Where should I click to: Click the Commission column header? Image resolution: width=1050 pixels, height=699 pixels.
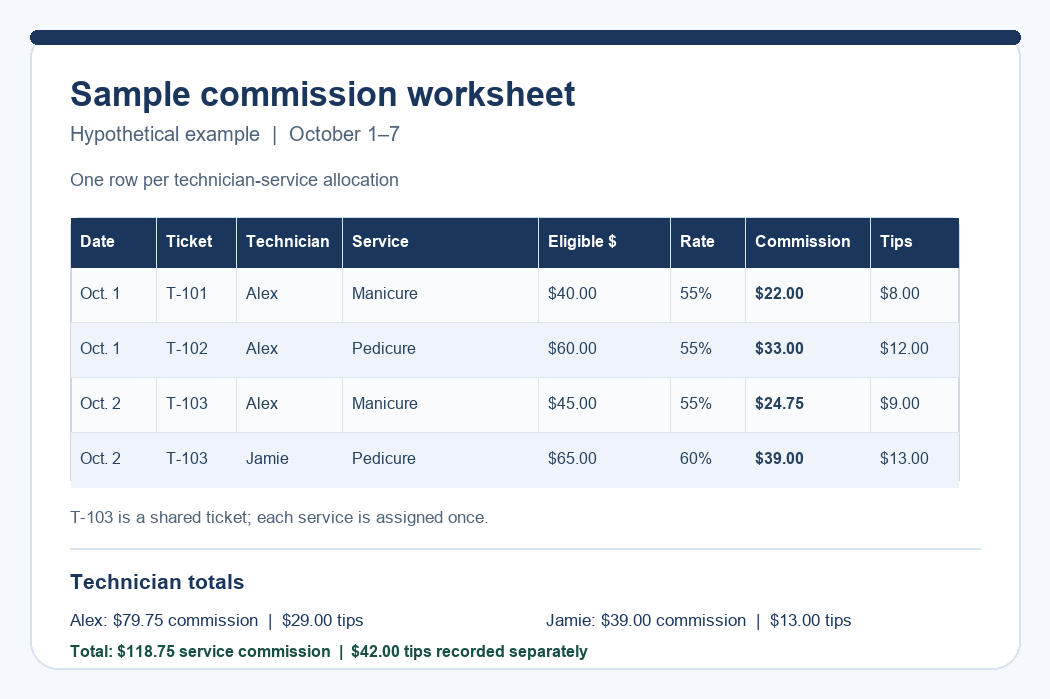click(808, 242)
